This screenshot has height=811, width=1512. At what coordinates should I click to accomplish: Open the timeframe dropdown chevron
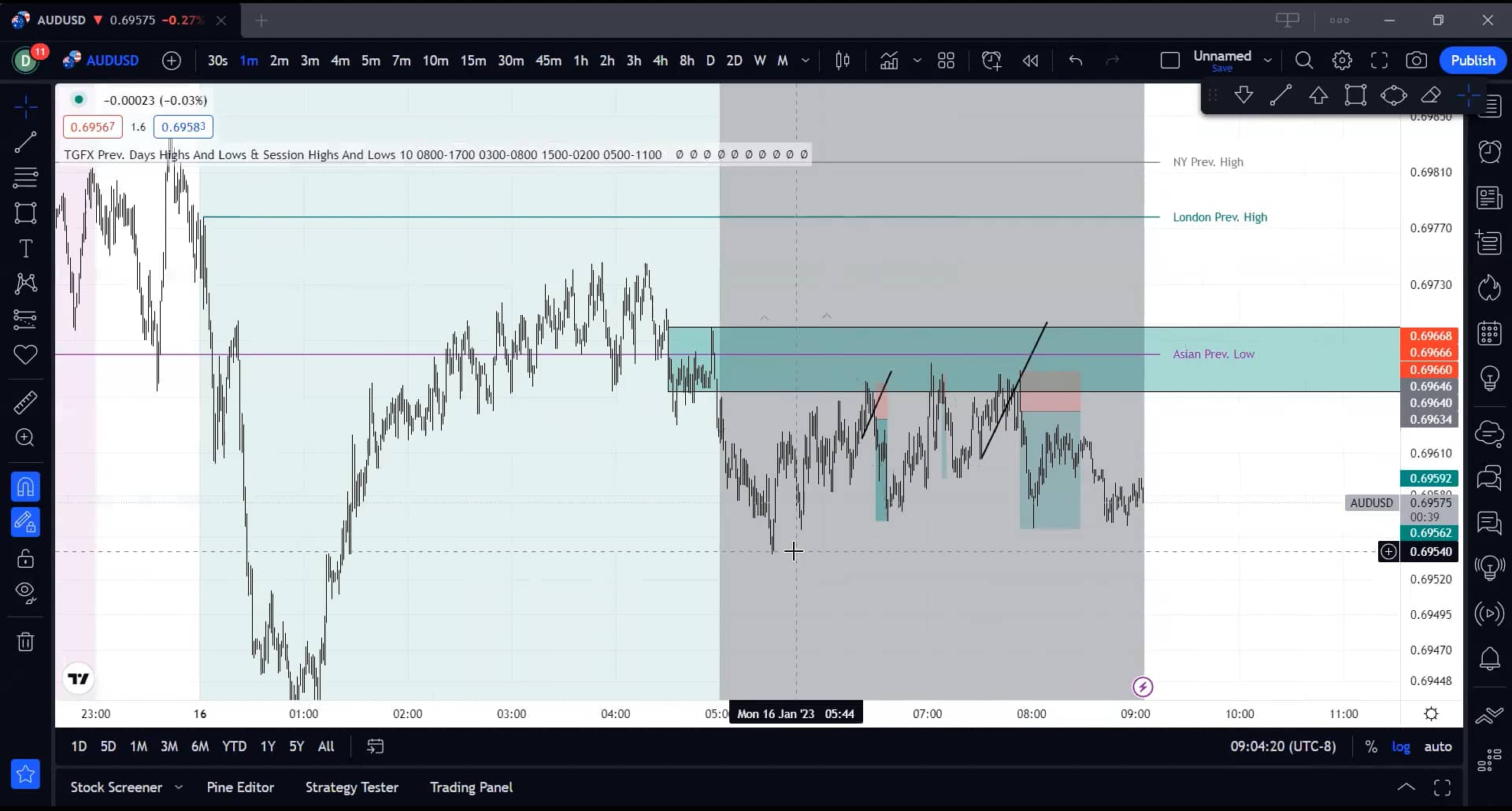[x=806, y=60]
